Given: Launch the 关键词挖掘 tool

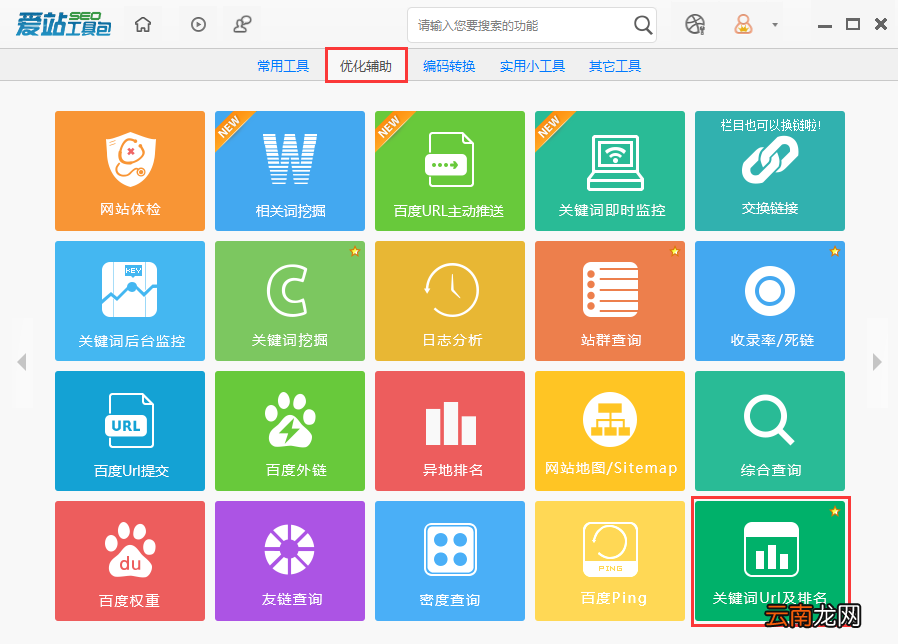Looking at the screenshot, I should [x=290, y=301].
